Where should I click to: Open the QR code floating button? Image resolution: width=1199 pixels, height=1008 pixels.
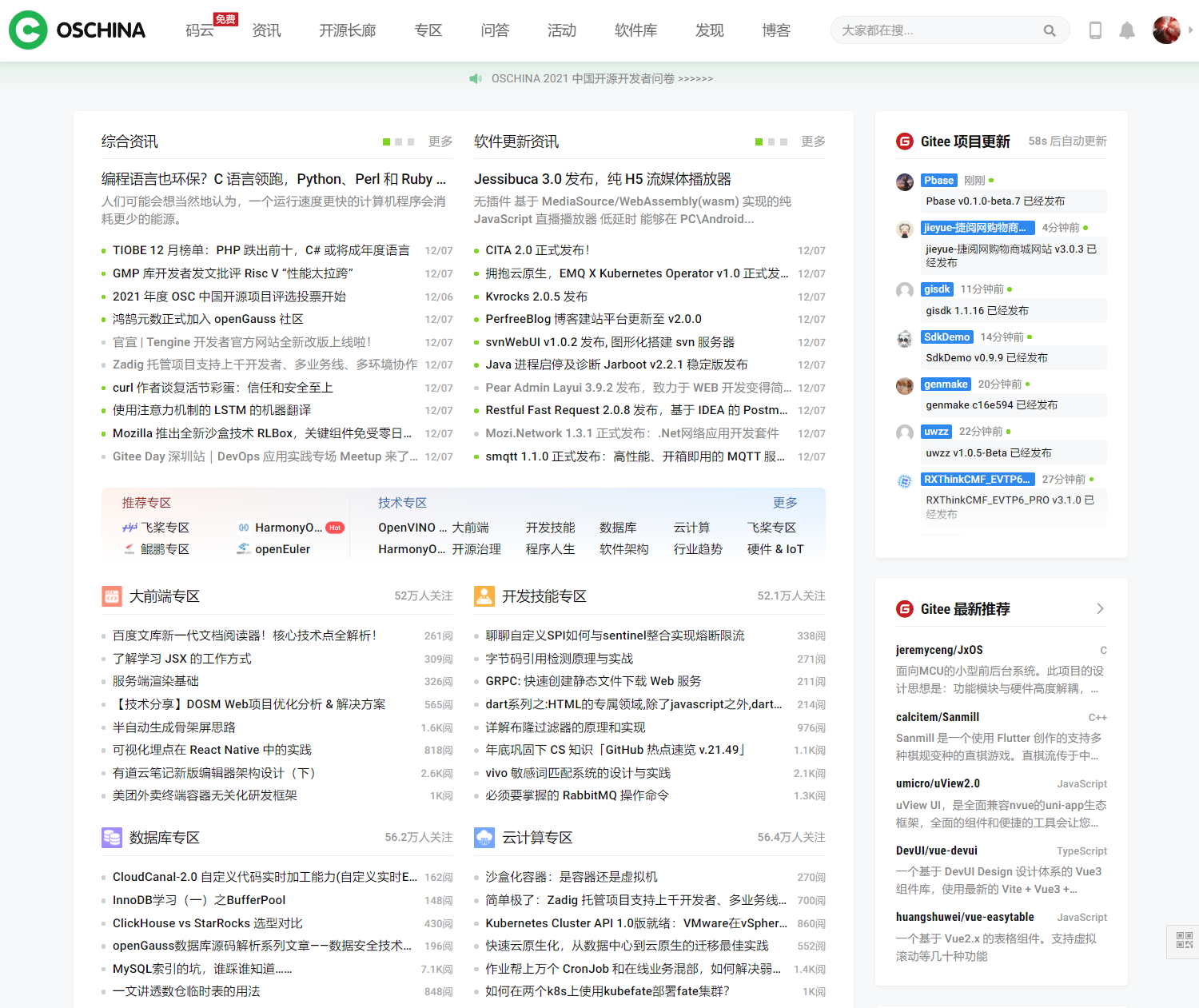pyautogui.click(x=1184, y=941)
